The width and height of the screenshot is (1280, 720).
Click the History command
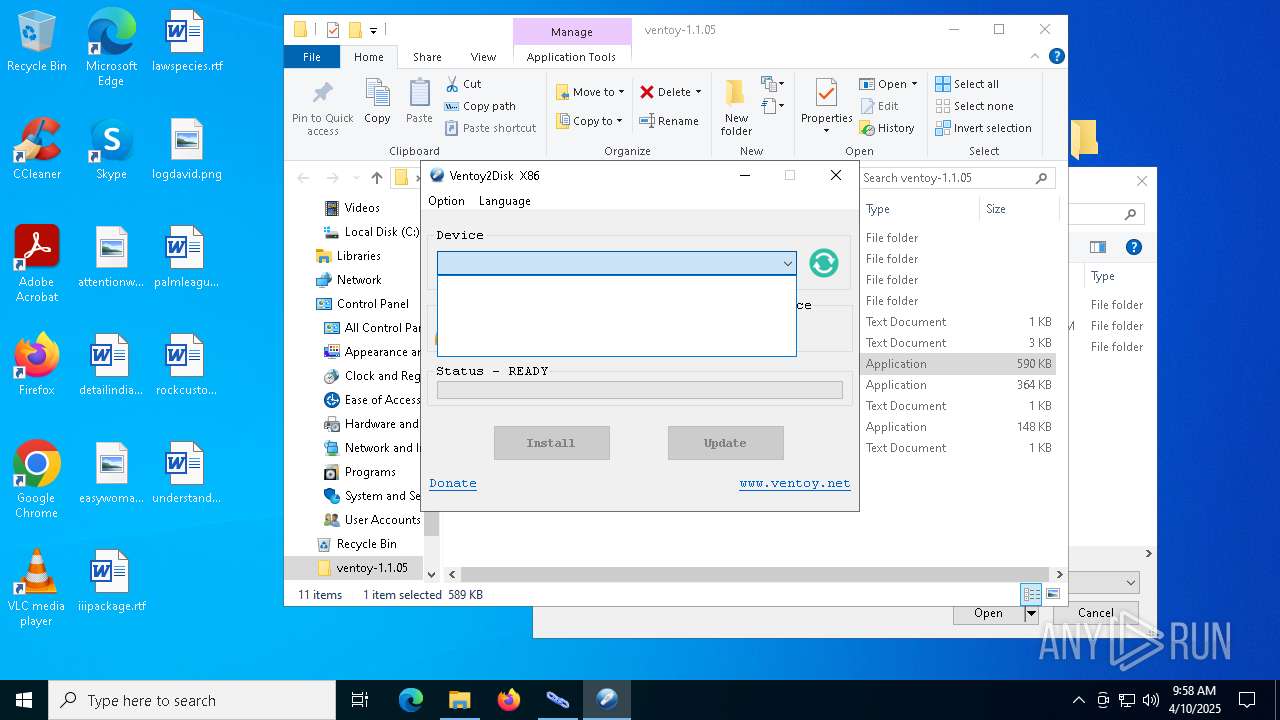(x=887, y=128)
